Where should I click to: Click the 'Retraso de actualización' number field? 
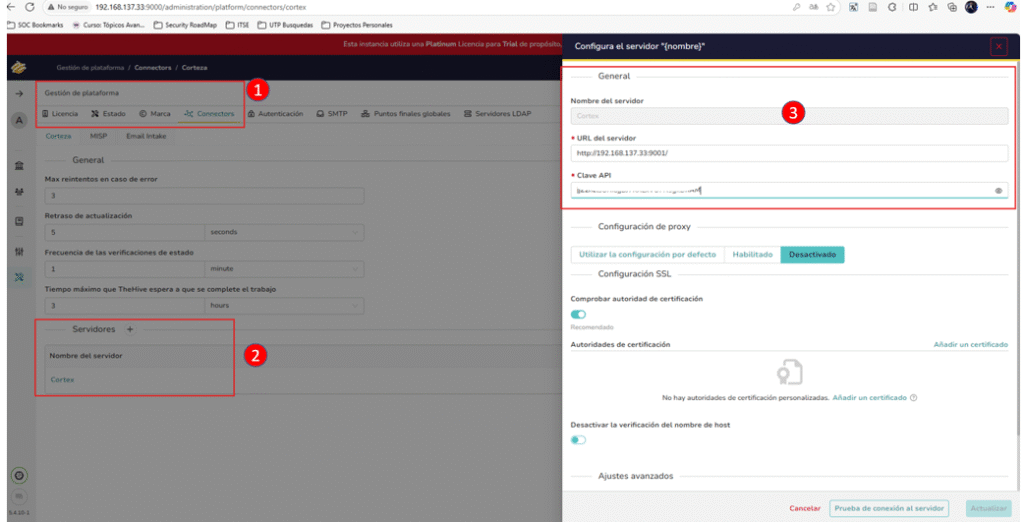point(125,232)
